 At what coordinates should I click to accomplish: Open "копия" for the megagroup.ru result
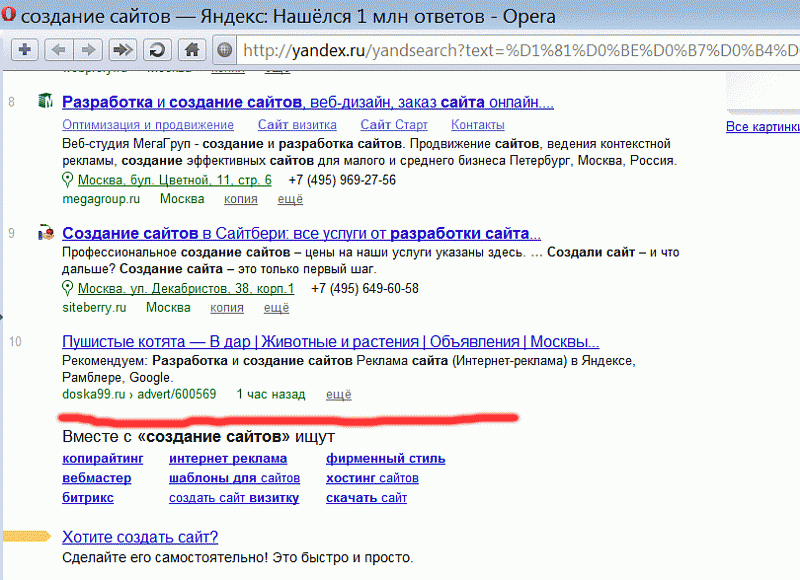click(240, 199)
